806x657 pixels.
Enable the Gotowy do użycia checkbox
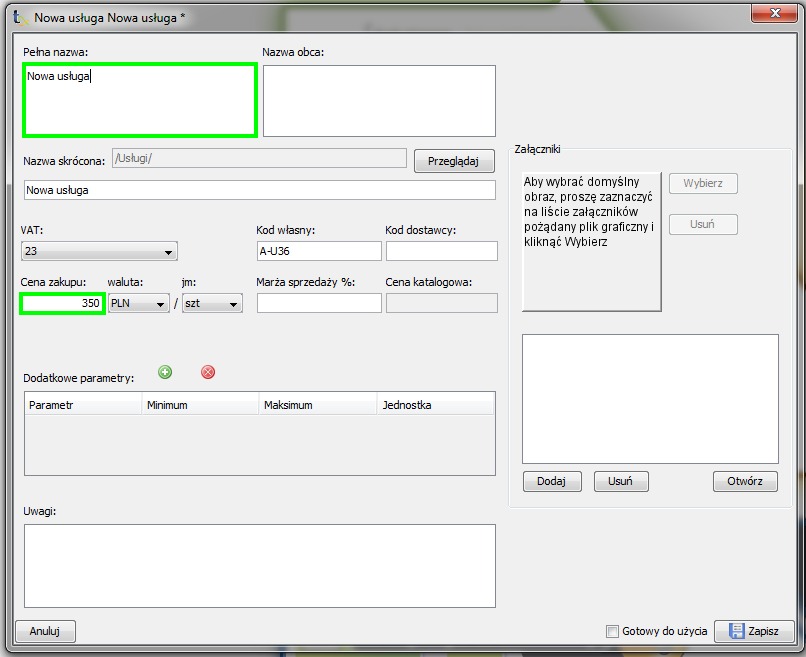tap(612, 631)
